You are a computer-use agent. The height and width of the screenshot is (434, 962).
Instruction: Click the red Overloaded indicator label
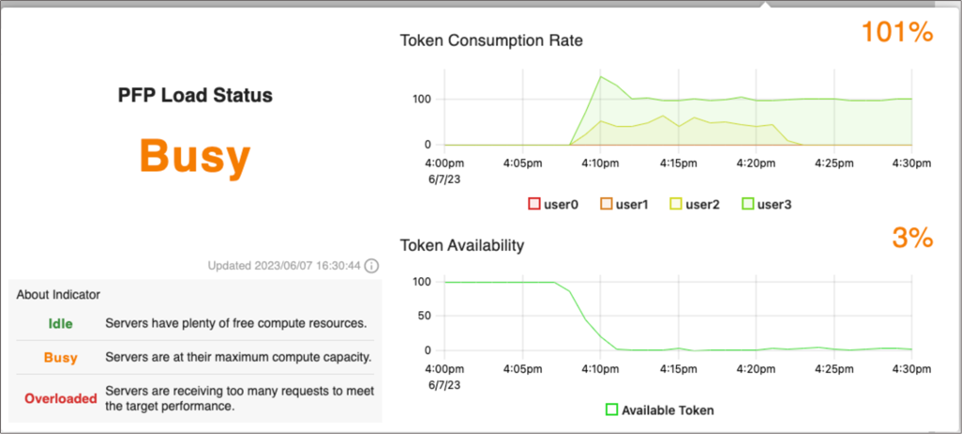pyautogui.click(x=61, y=398)
